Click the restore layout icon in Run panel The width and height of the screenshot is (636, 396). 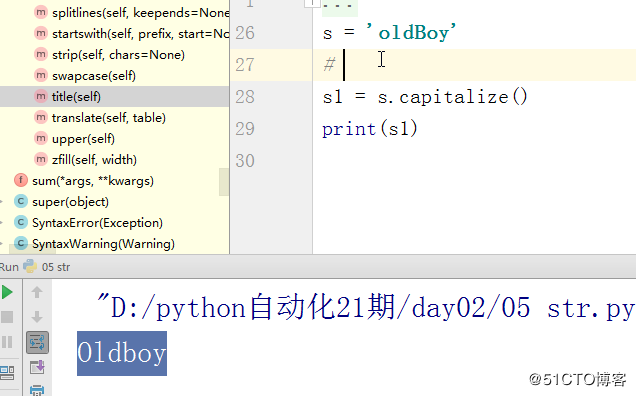tap(7, 372)
